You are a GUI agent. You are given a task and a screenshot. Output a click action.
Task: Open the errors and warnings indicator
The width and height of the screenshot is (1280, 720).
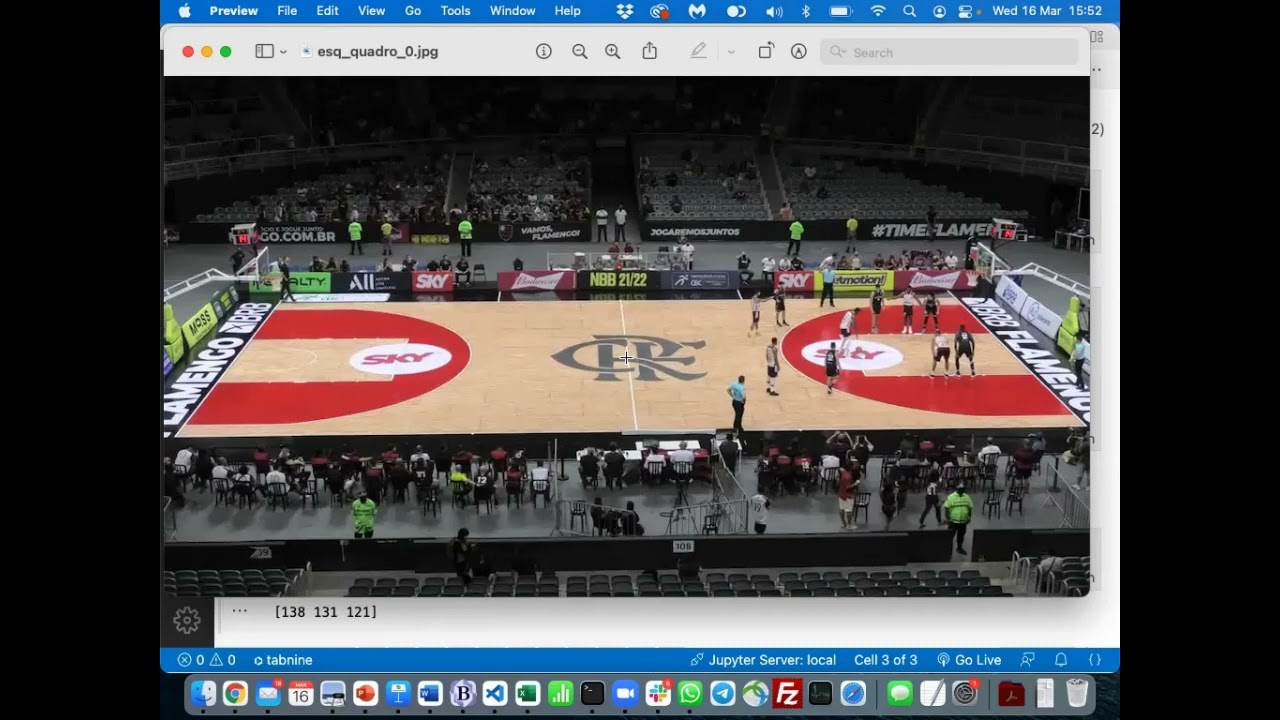click(207, 660)
